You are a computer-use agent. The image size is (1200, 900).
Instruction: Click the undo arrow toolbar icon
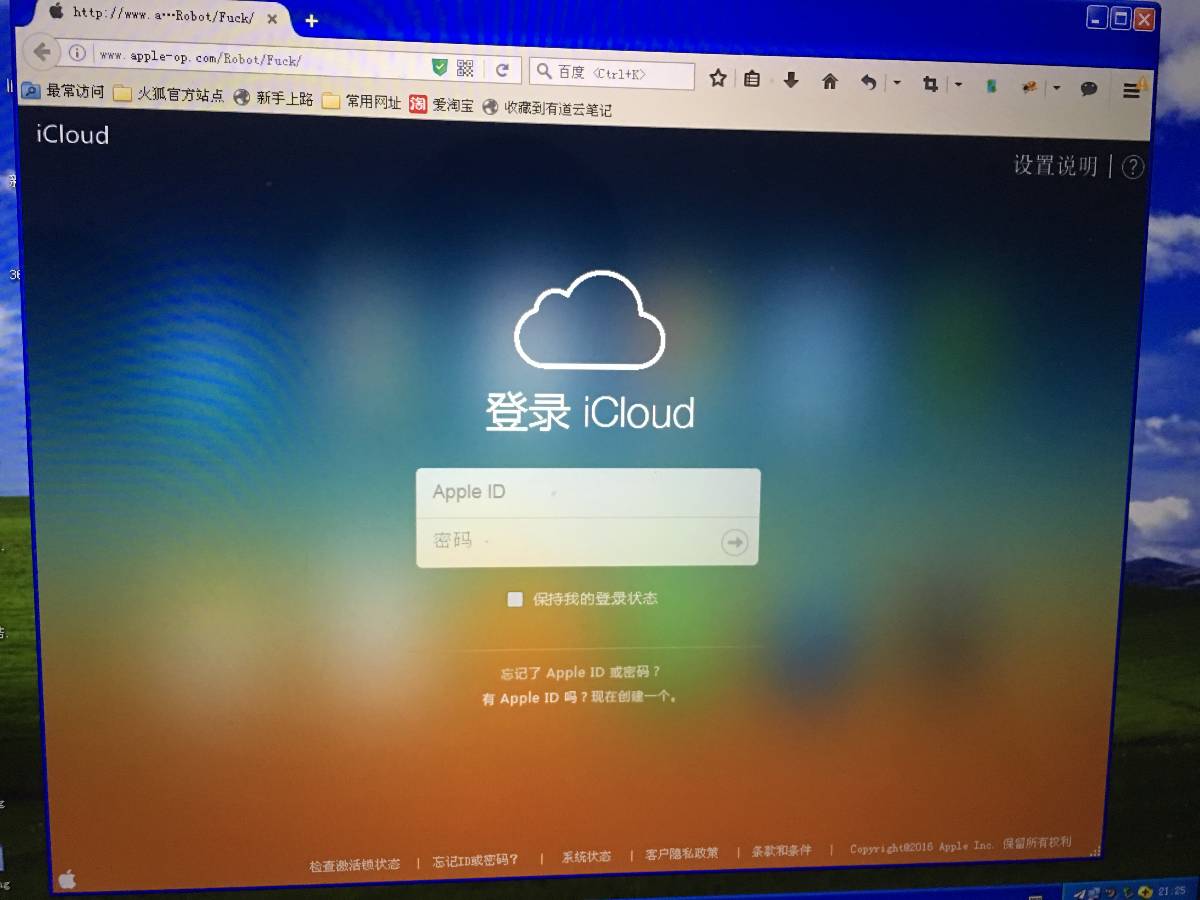coord(869,82)
